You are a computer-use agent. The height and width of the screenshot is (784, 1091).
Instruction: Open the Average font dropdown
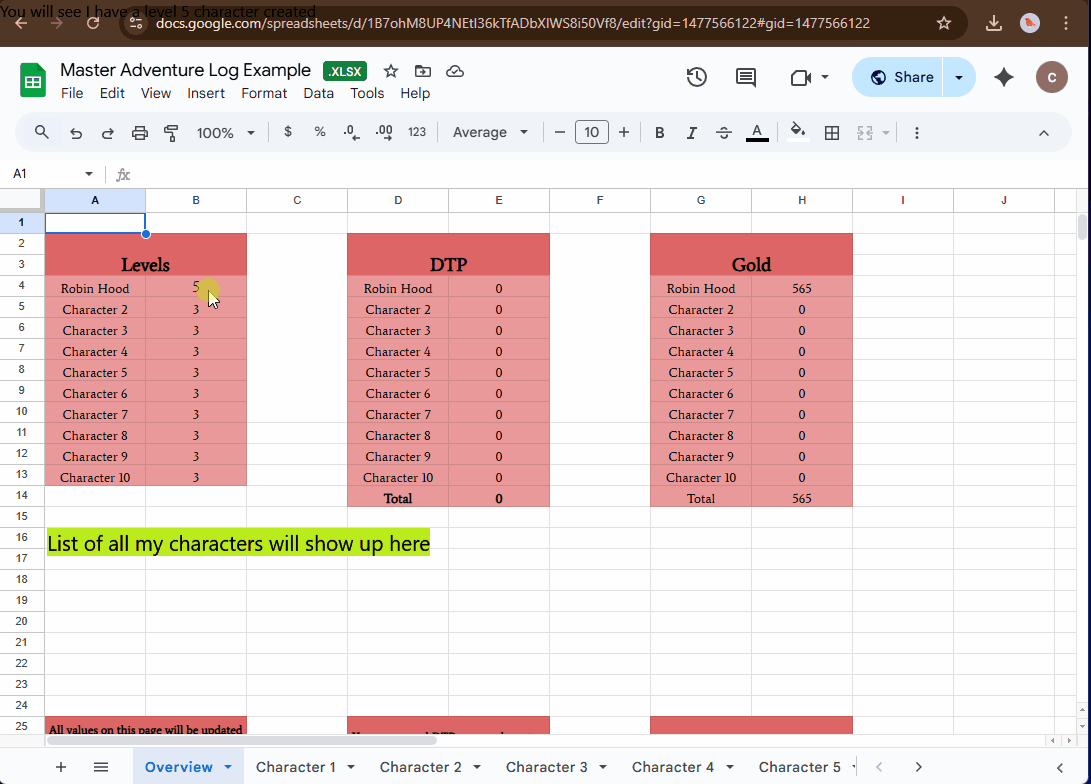click(491, 132)
